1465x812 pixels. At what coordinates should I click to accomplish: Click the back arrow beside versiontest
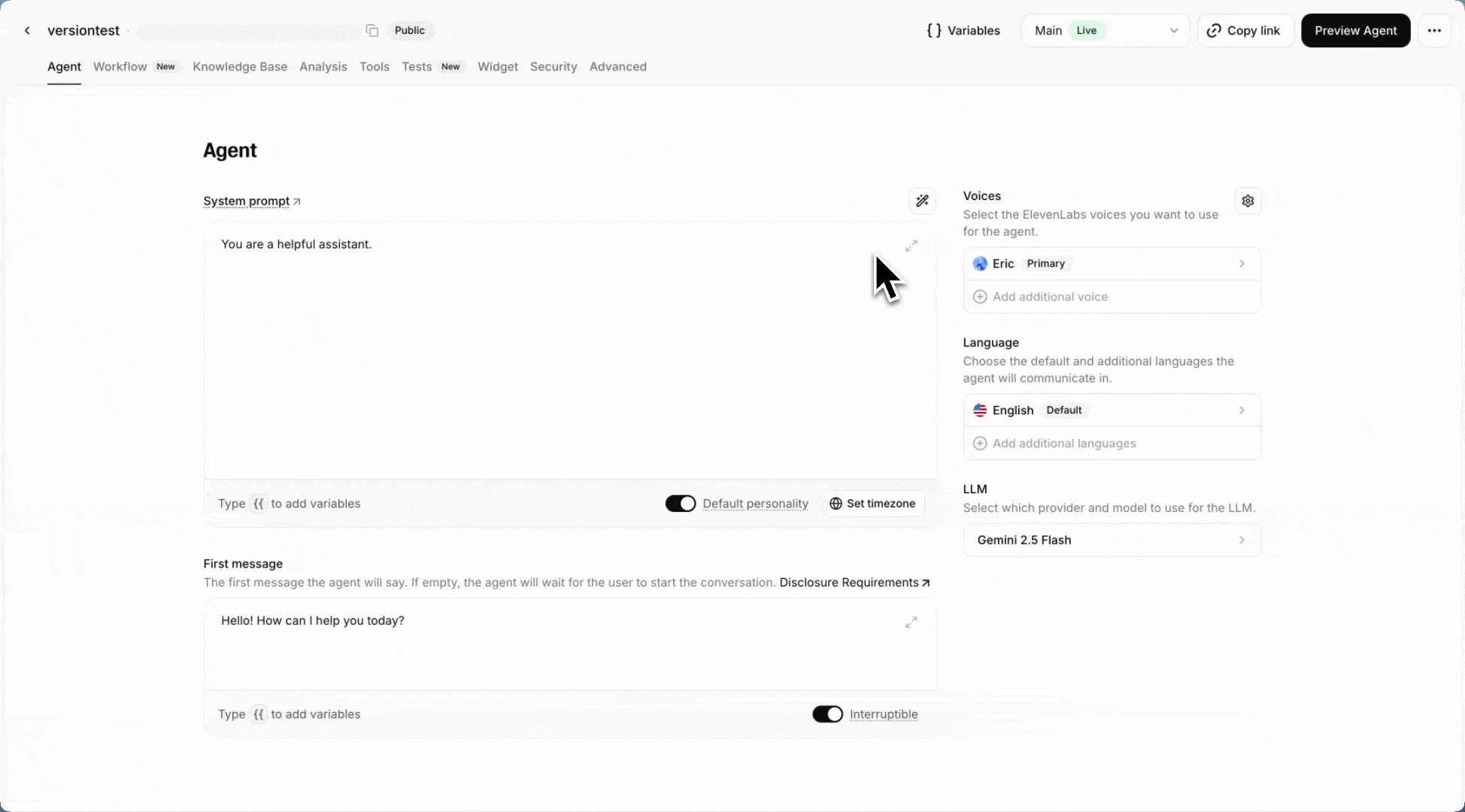27,30
